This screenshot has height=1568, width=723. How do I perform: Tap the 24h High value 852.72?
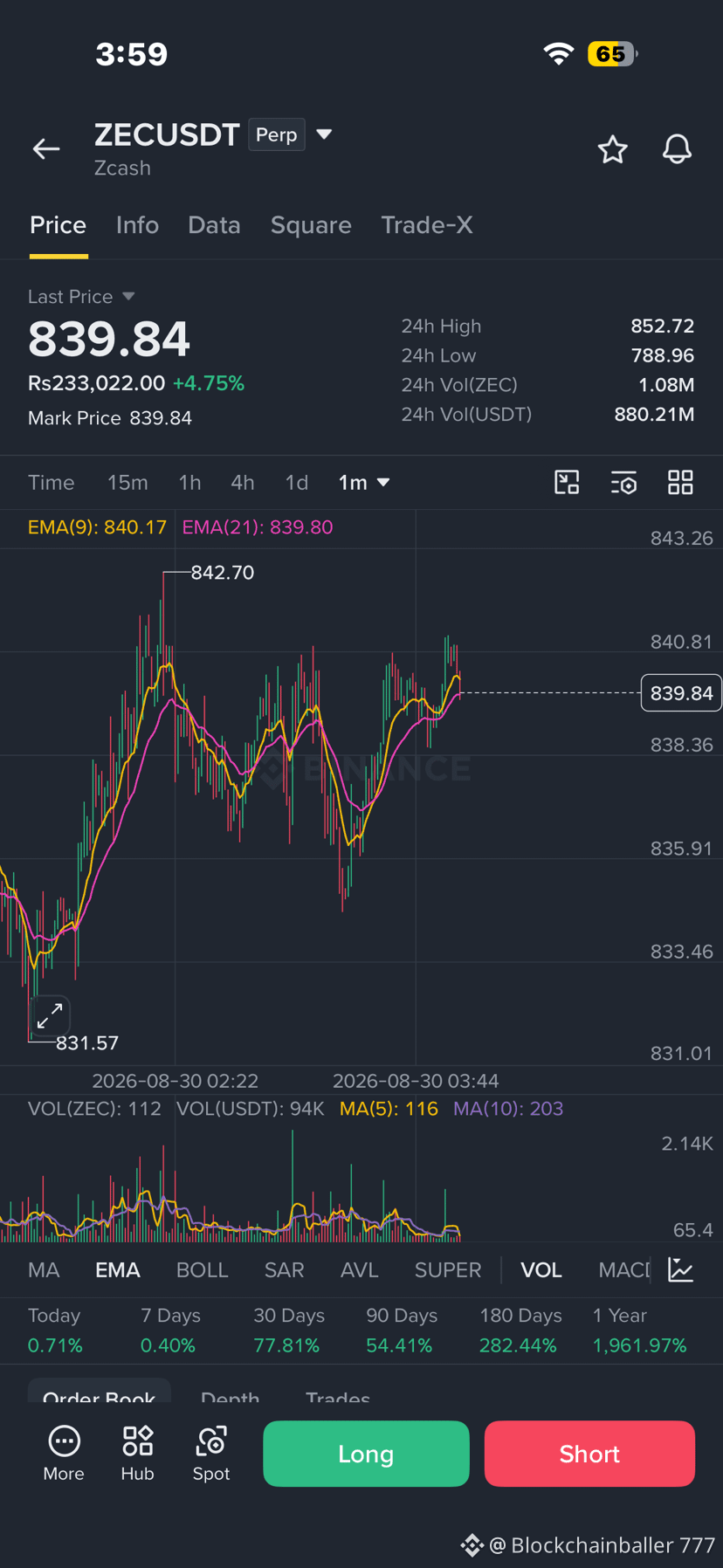point(663,326)
